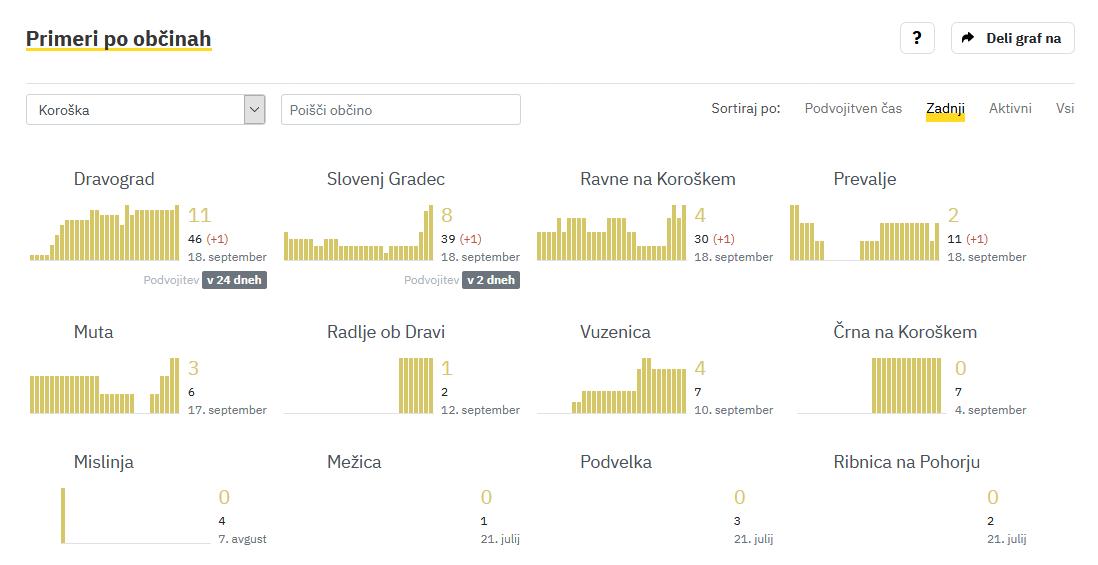Screen dimensions: 1098x565
Task: Click the Prevalje bar chart
Action: [864, 234]
